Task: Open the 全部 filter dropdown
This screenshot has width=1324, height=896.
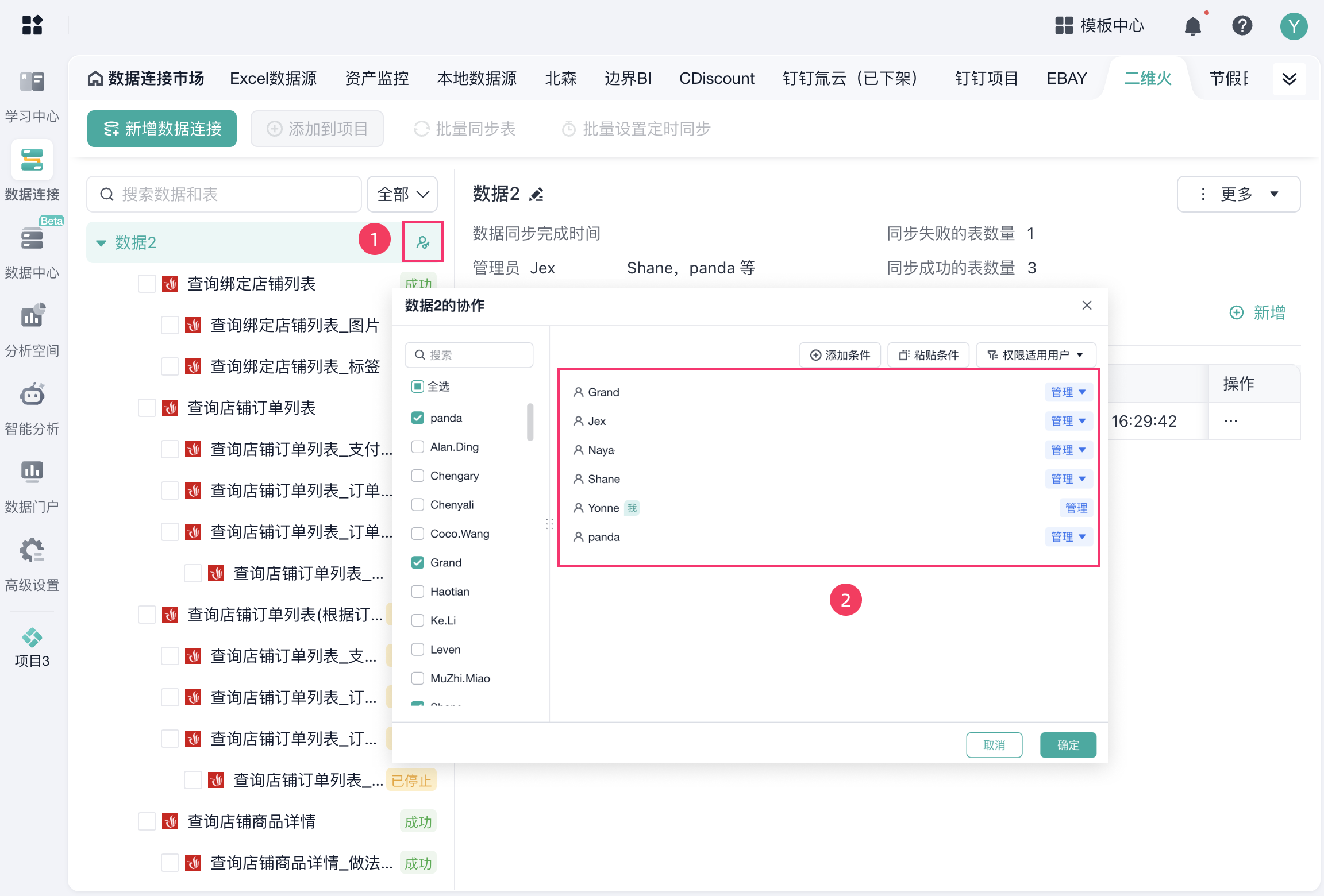Action: [x=402, y=194]
